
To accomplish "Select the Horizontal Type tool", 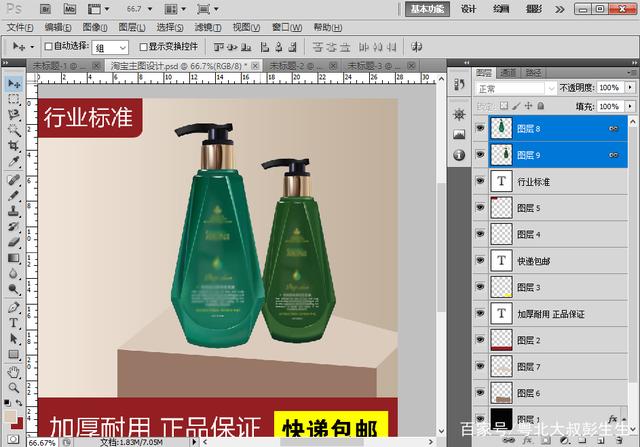I will tap(14, 322).
